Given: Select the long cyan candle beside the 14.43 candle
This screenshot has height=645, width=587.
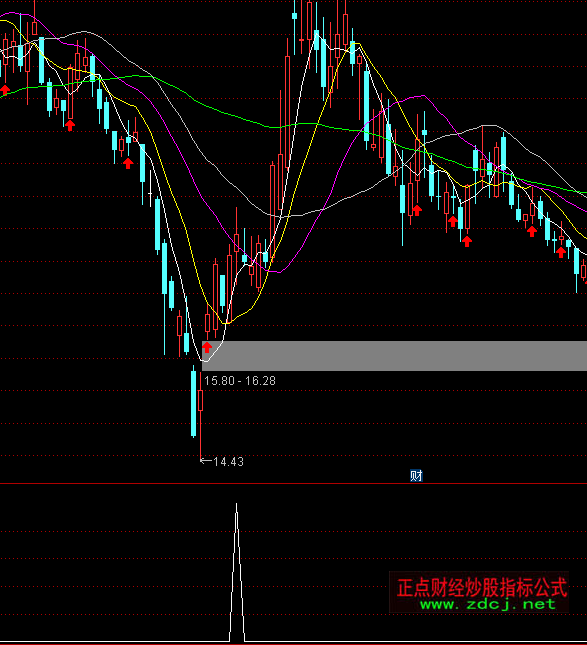Looking at the screenshot, I should [193, 402].
